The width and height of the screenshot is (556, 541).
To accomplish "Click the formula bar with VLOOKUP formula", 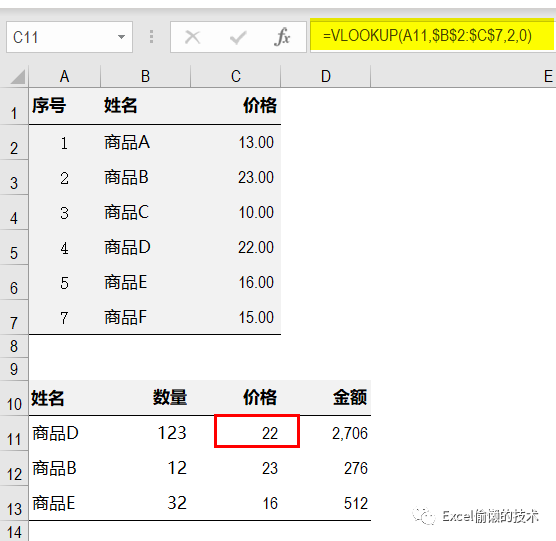I will 433,35.
